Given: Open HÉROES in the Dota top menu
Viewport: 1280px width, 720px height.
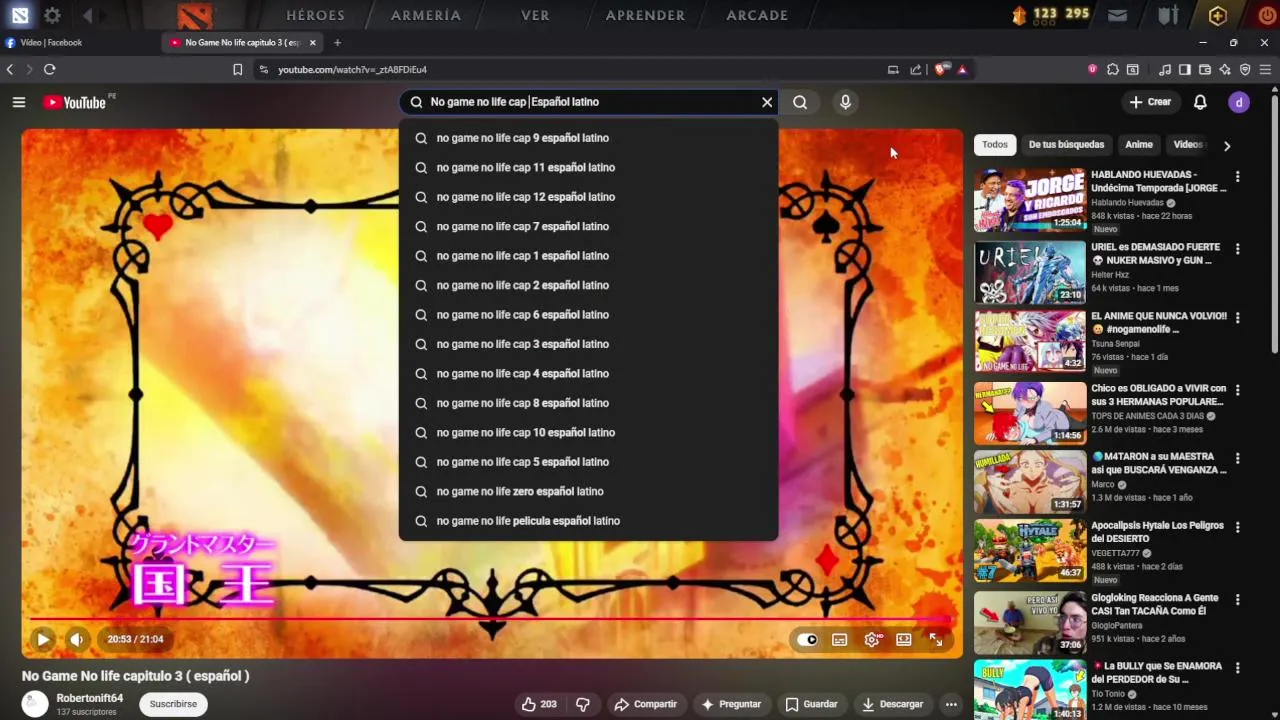Looking at the screenshot, I should (315, 15).
